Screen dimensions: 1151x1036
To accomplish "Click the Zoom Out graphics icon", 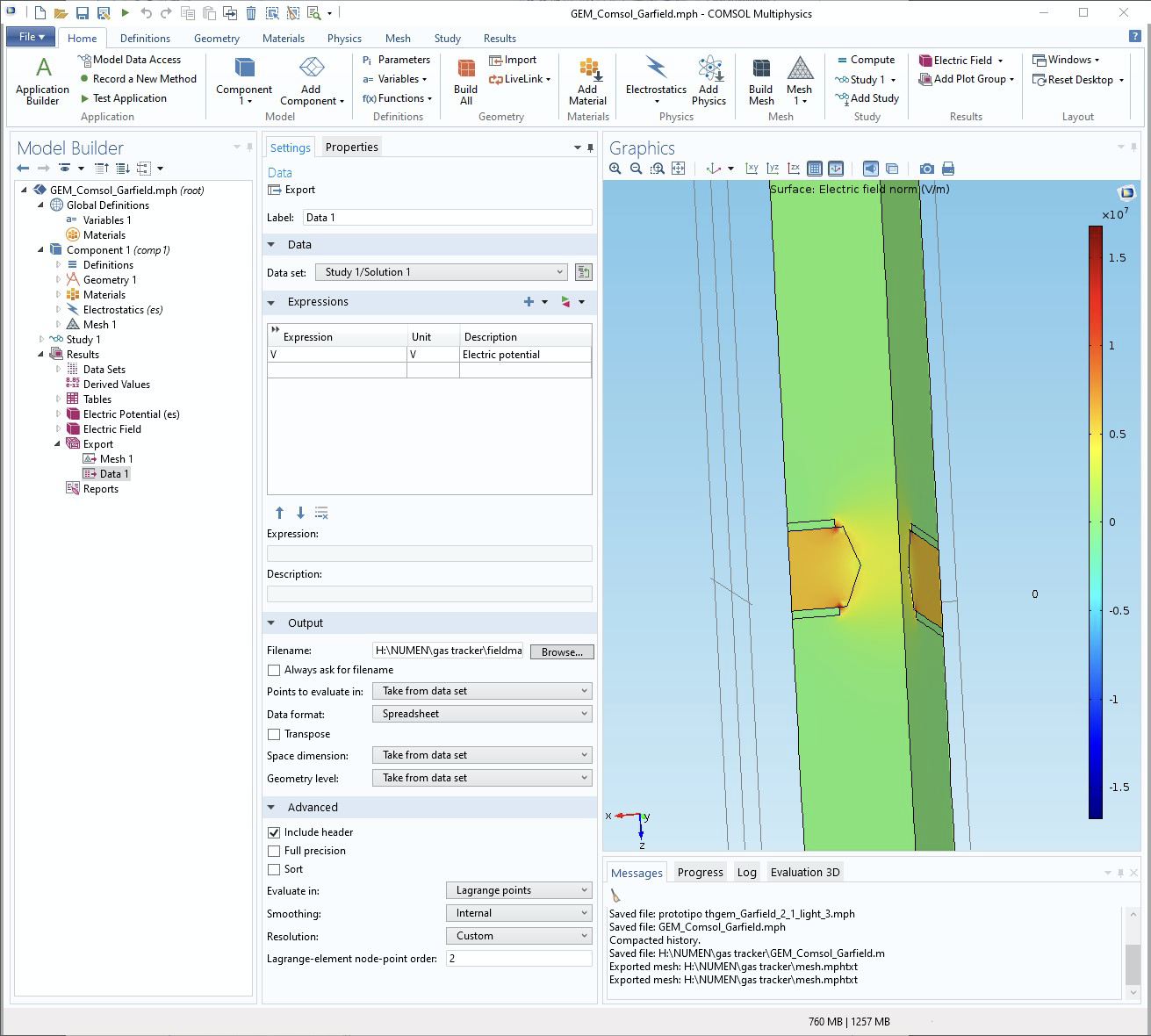I will click(637, 169).
